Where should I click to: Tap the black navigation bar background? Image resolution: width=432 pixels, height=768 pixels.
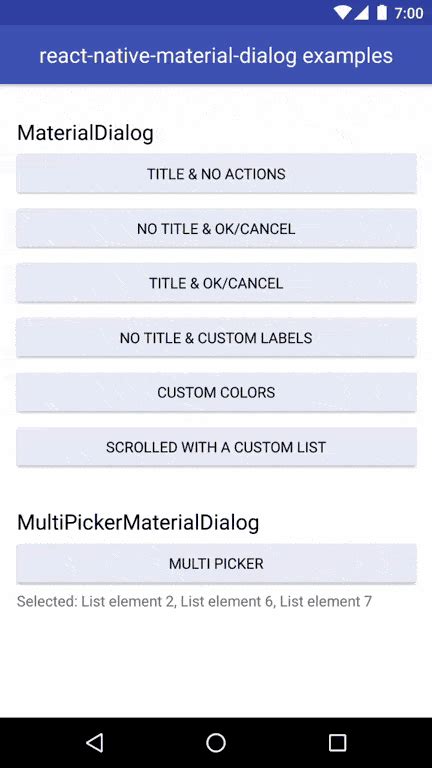click(216, 743)
